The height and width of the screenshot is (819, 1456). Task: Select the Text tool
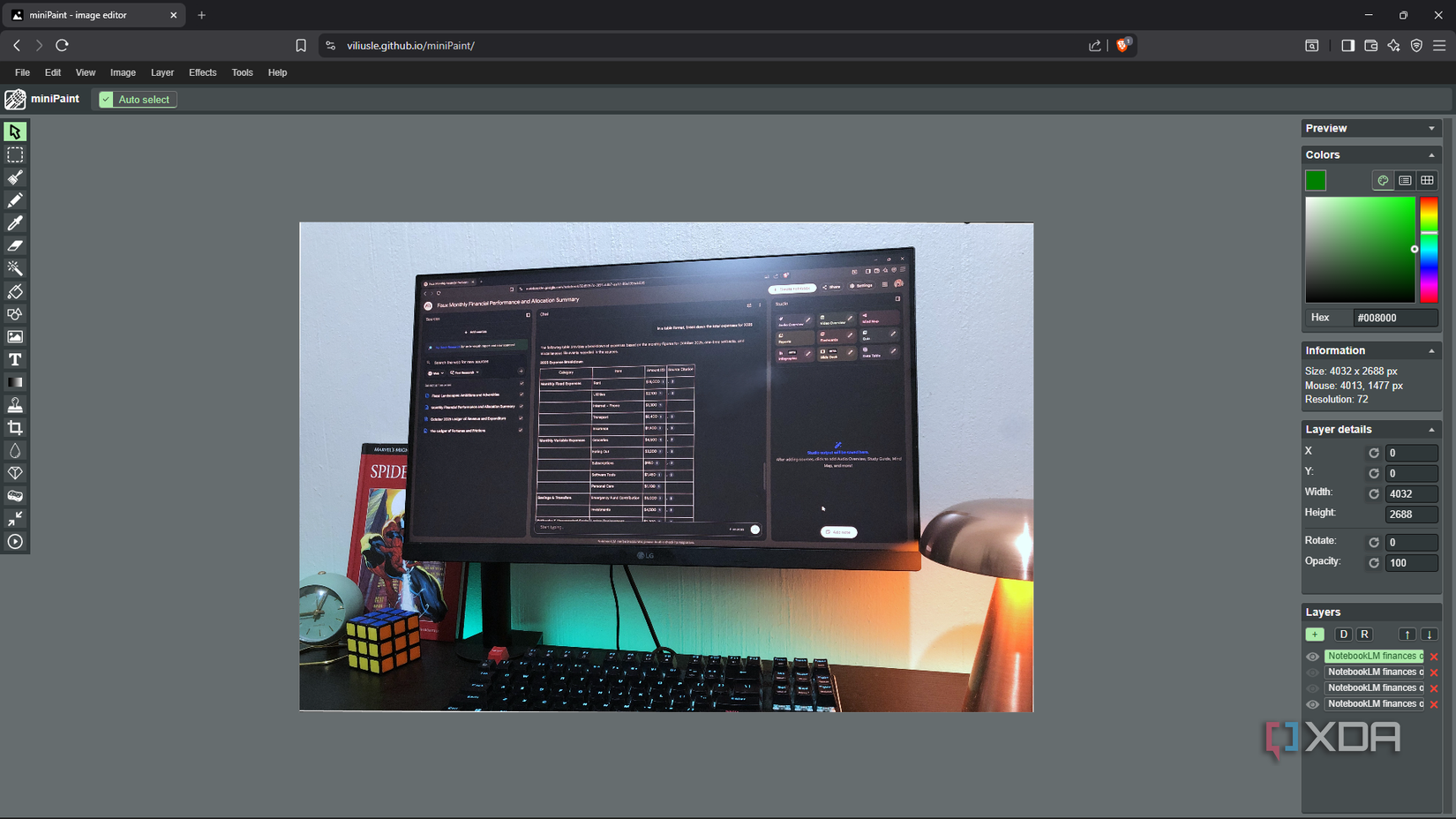15,359
